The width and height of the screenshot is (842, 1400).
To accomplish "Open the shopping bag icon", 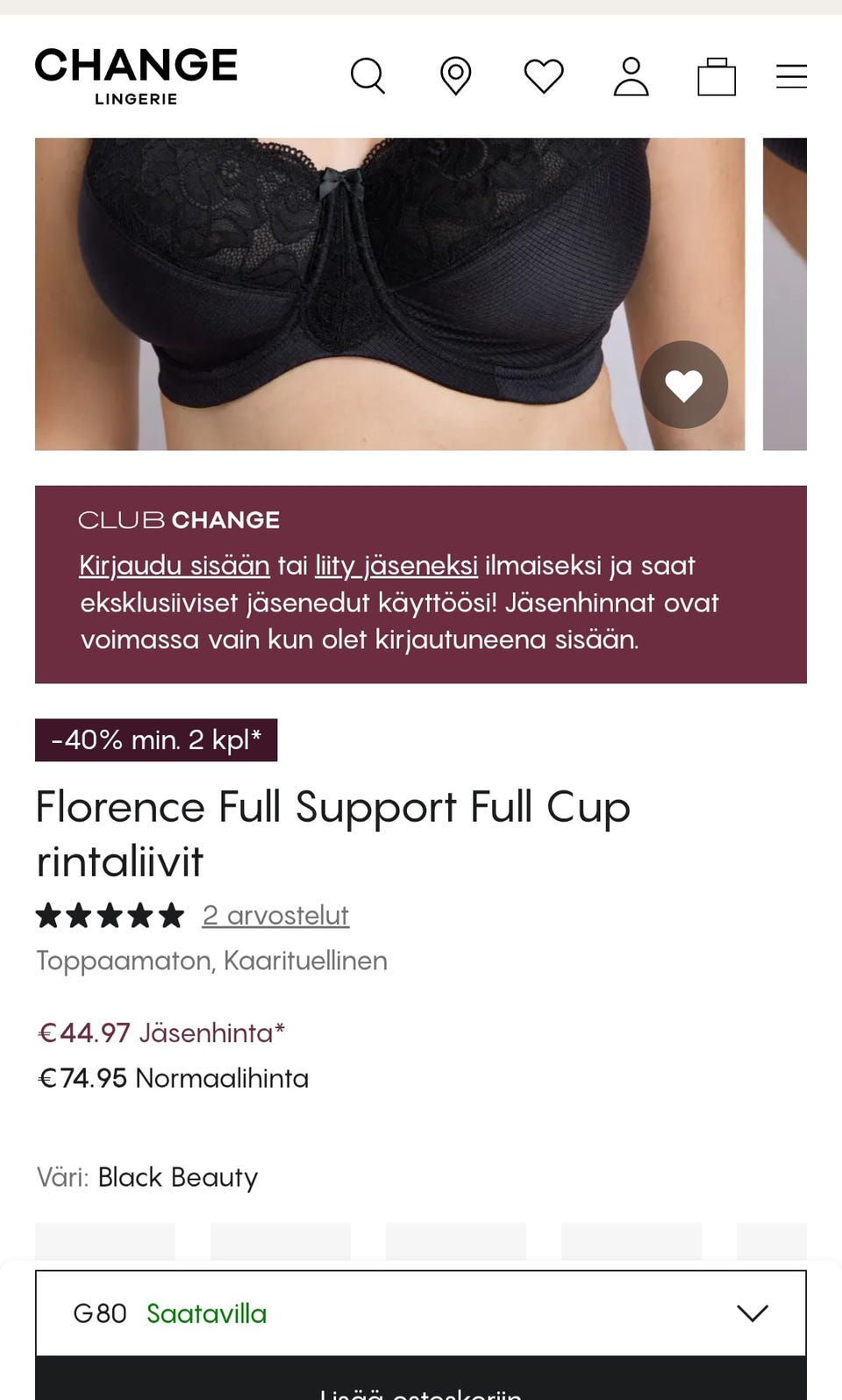I will pos(717,76).
